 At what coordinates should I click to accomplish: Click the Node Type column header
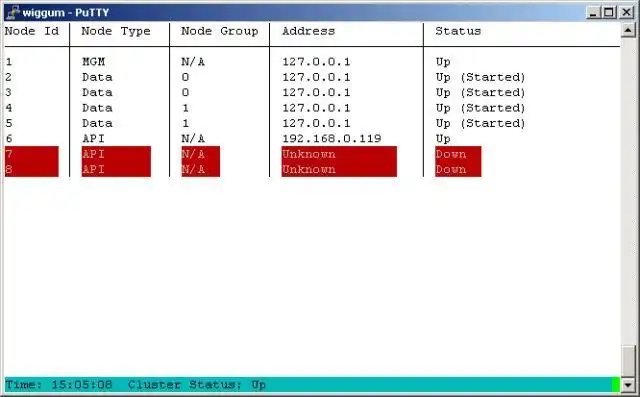(116, 31)
